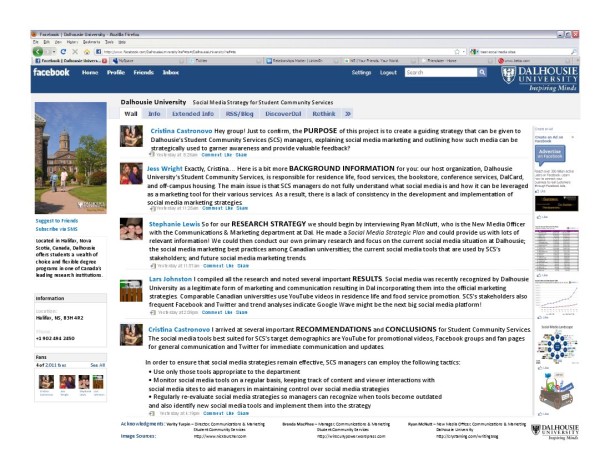This screenshot has height=471, width=610.
Task: Click the Dalhousie University crest logo in header
Action: click(539, 78)
